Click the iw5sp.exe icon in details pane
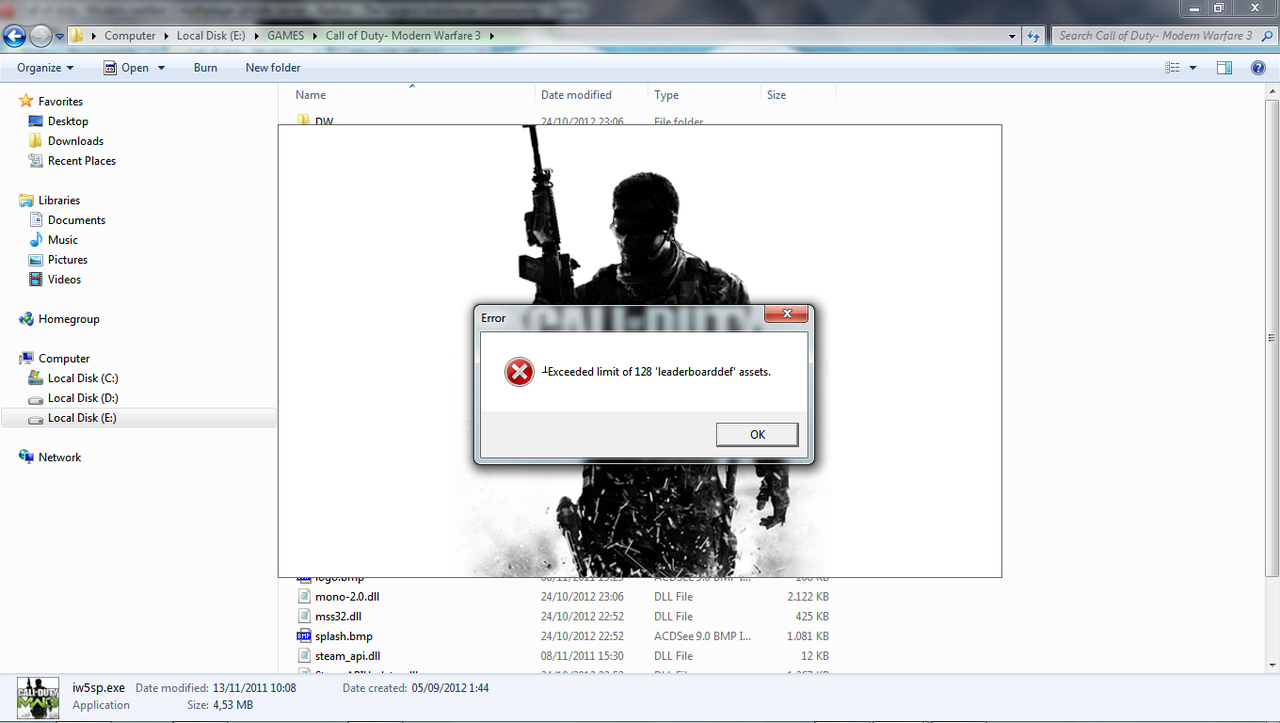 click(39, 697)
